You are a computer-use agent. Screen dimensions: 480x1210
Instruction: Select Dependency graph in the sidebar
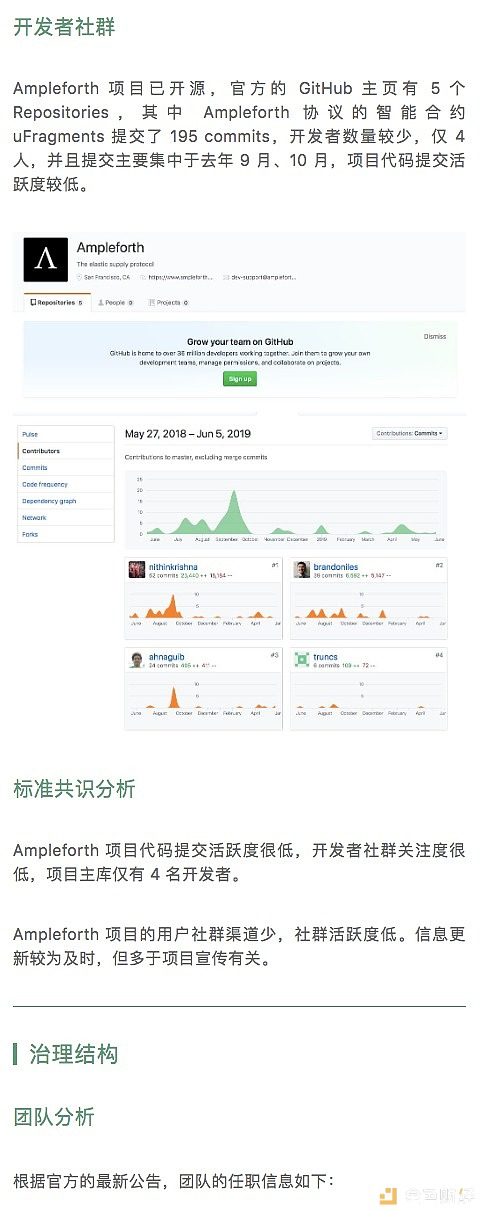click(x=66, y=501)
